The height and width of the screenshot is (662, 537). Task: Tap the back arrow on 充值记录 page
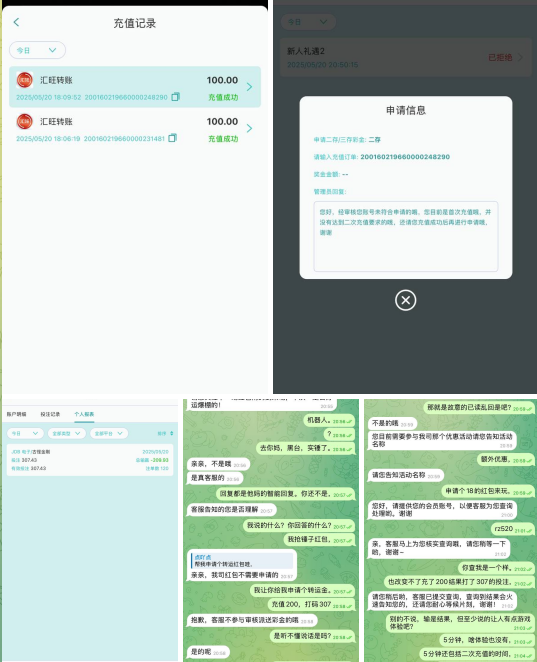16,22
